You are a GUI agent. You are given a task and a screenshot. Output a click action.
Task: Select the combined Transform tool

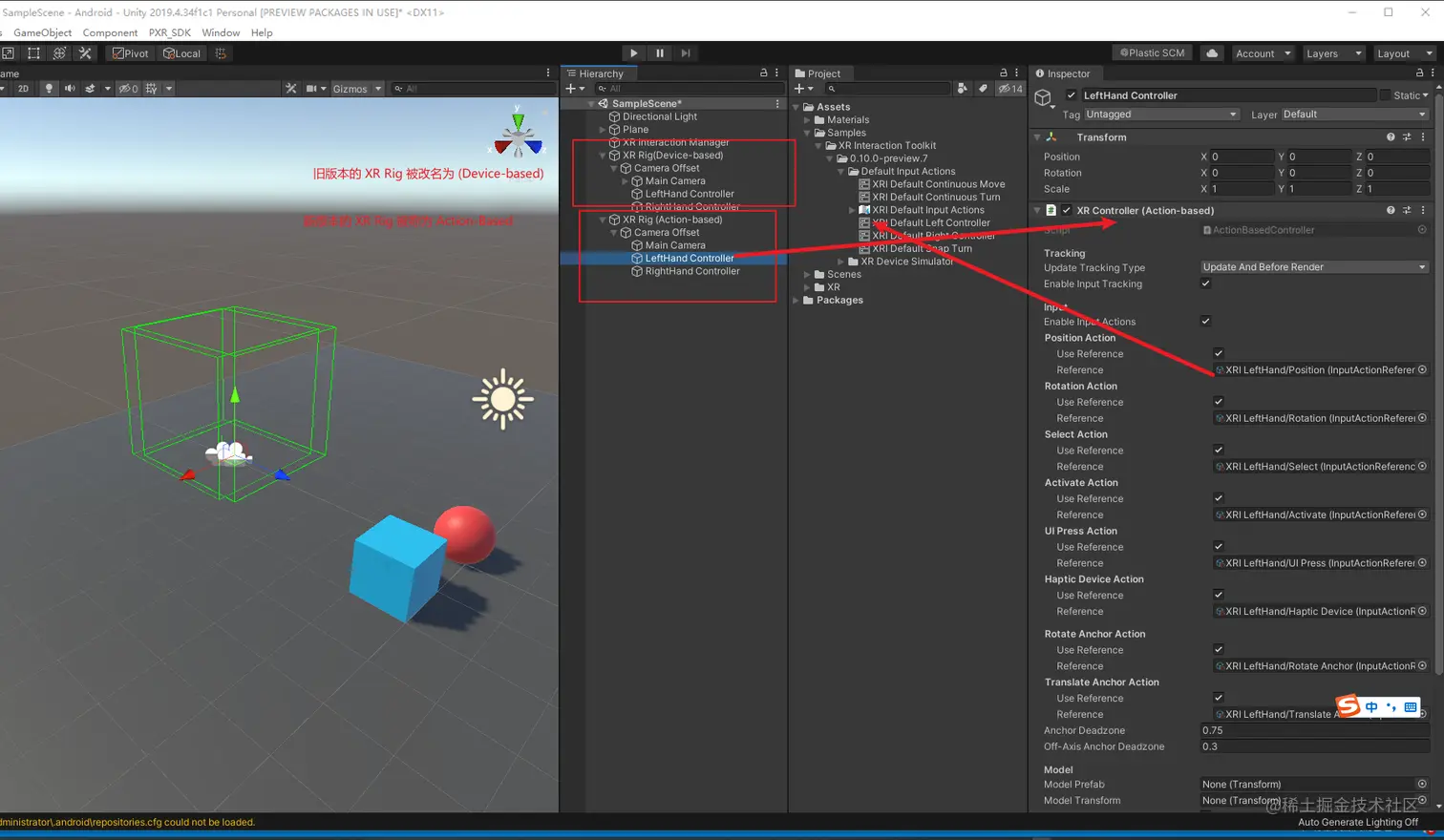coord(59,53)
